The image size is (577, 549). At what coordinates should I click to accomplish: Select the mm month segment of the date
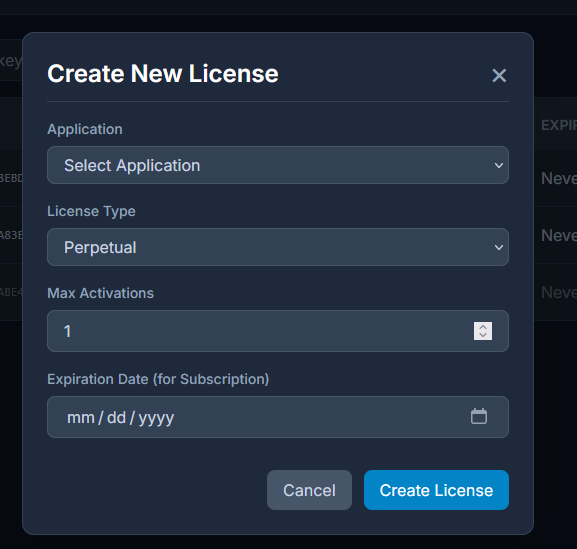click(81, 418)
